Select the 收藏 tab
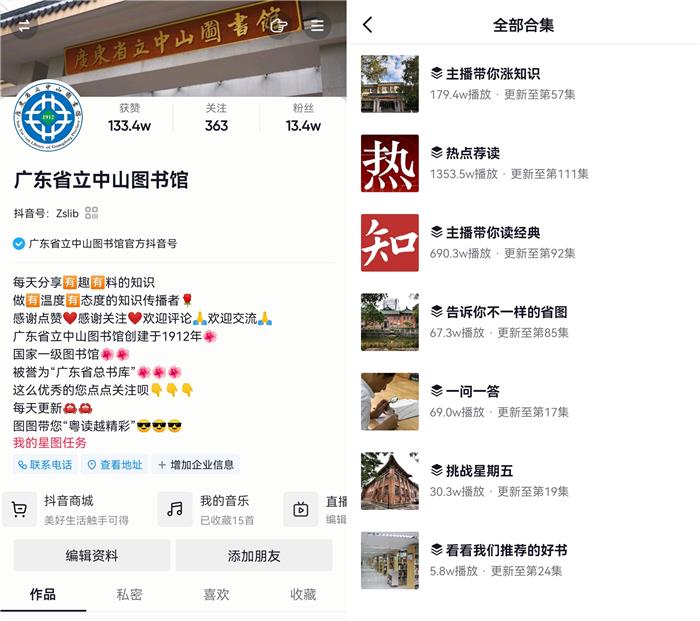Image resolution: width=700 pixels, height=621 pixels. click(303, 594)
